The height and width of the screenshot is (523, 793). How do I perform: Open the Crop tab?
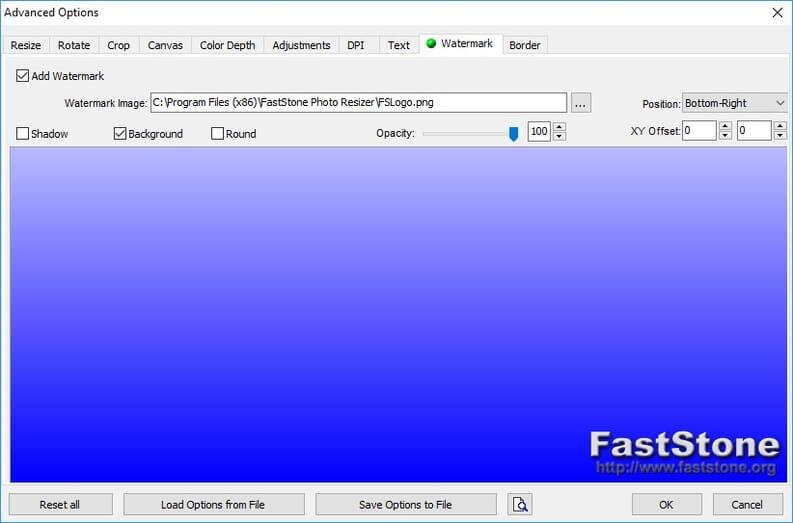(118, 45)
